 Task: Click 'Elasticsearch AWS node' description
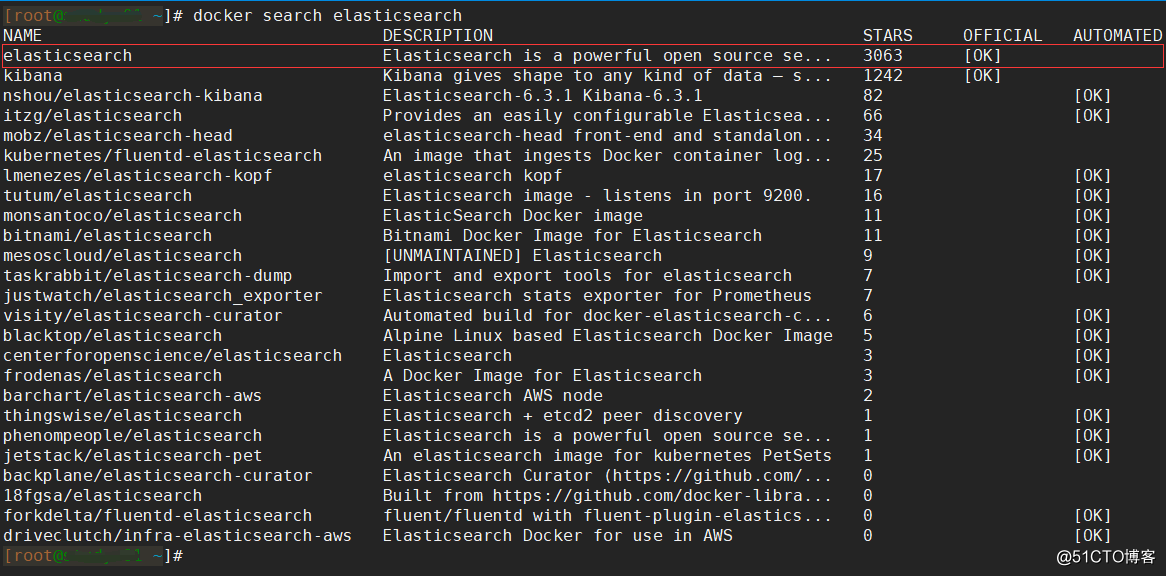[x=493, y=396]
